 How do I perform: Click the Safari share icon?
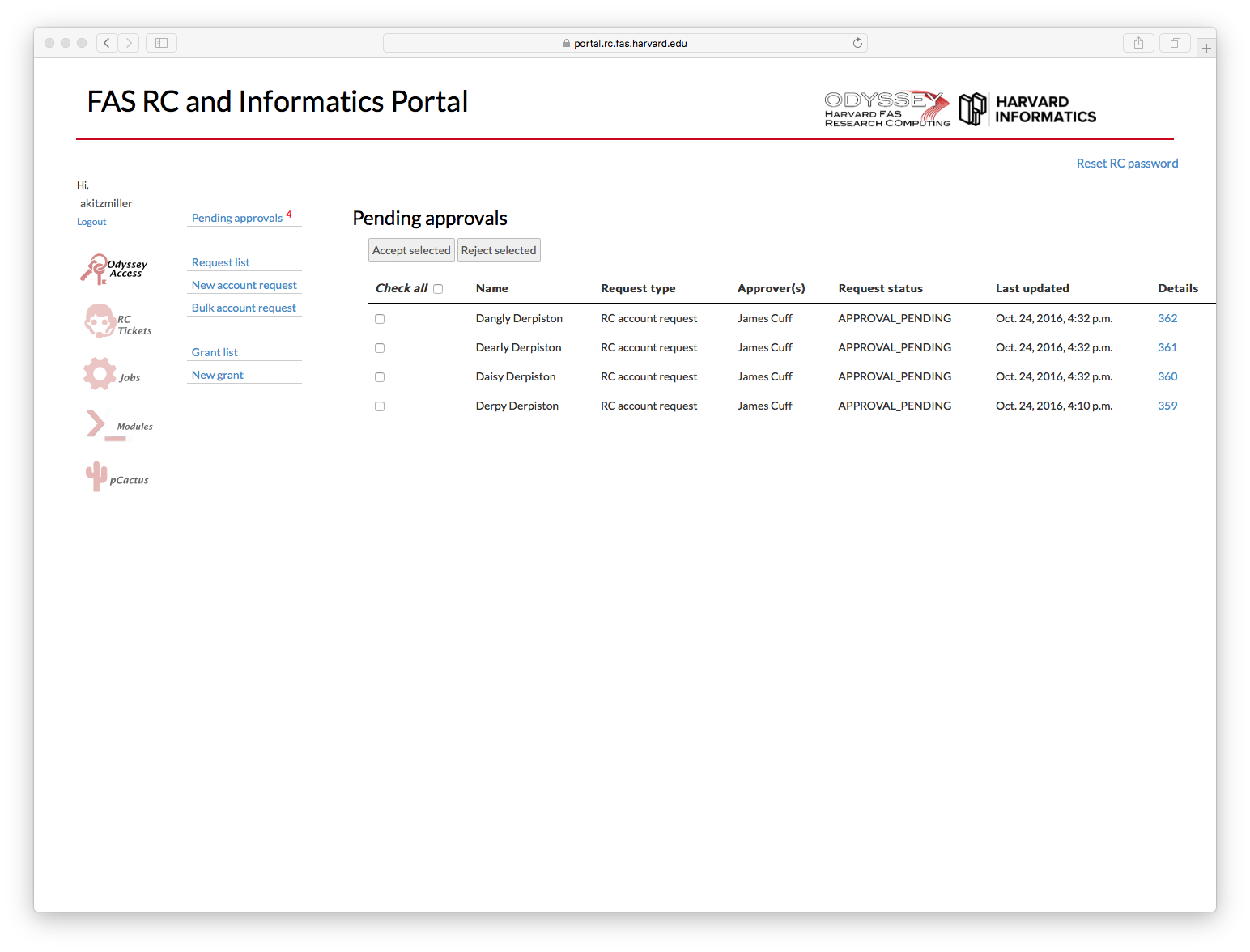(1138, 43)
